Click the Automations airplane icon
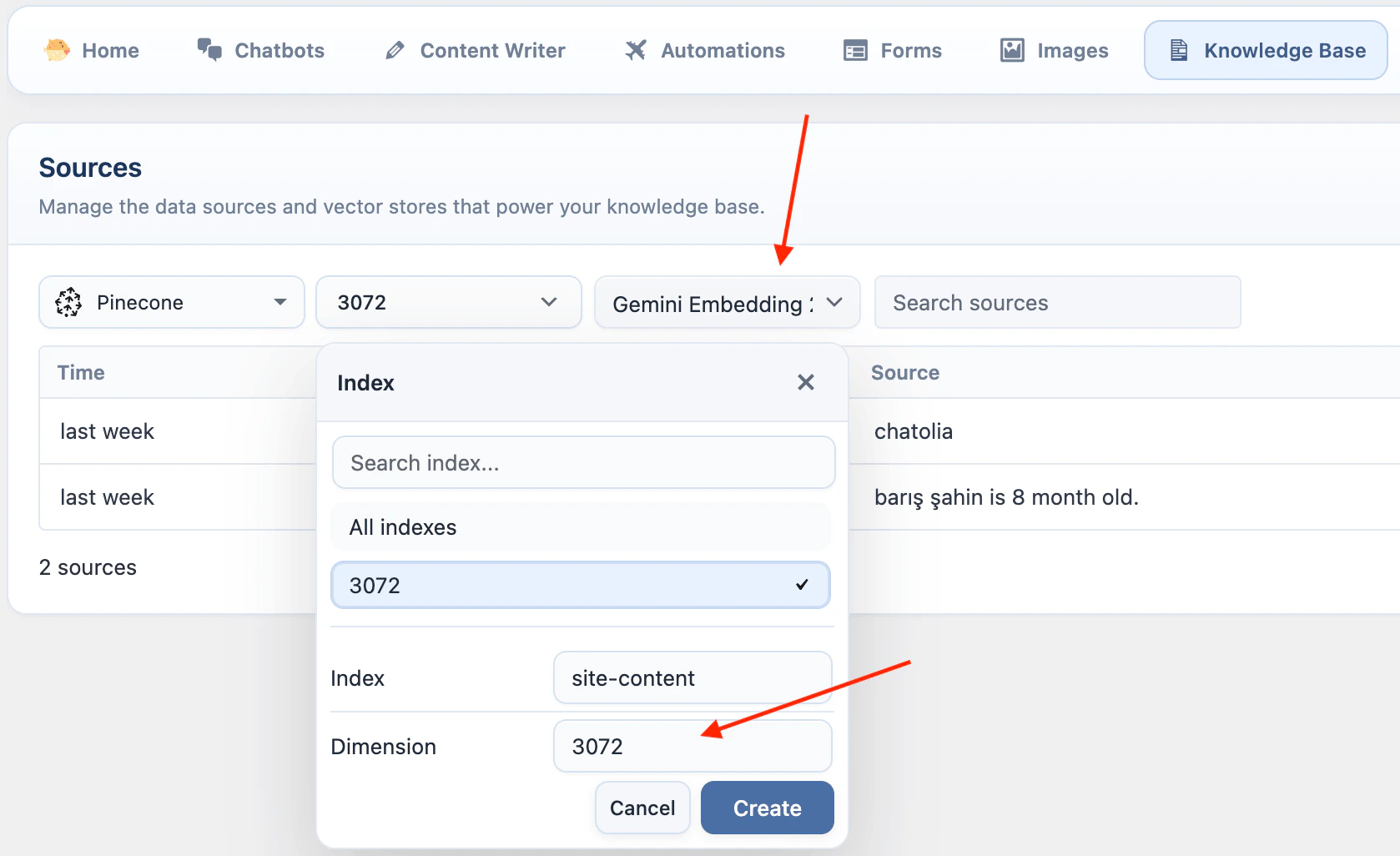The image size is (1400, 856). tap(636, 50)
